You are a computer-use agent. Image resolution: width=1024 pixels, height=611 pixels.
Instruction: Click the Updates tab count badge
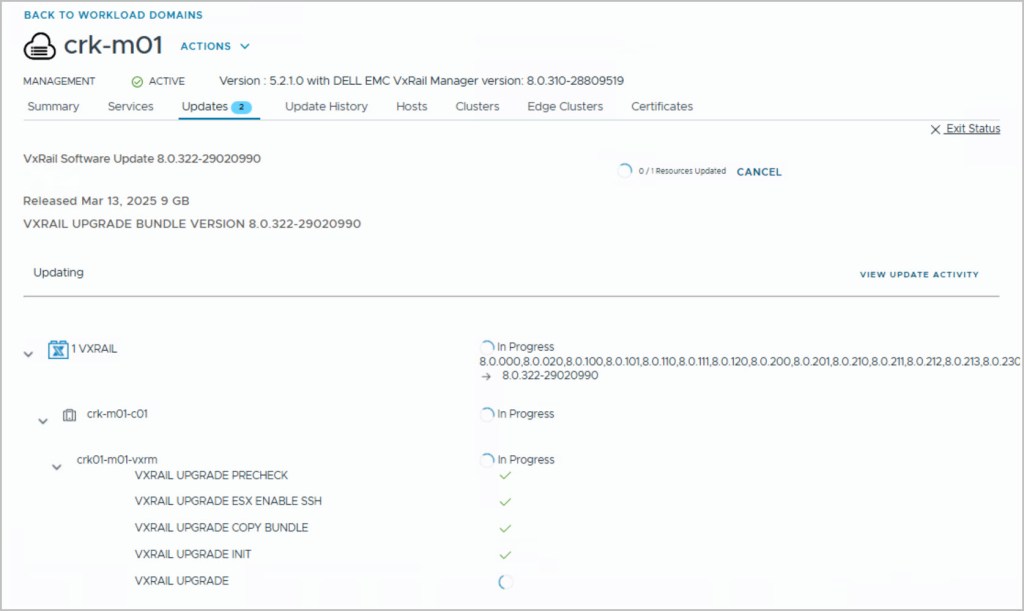(242, 107)
